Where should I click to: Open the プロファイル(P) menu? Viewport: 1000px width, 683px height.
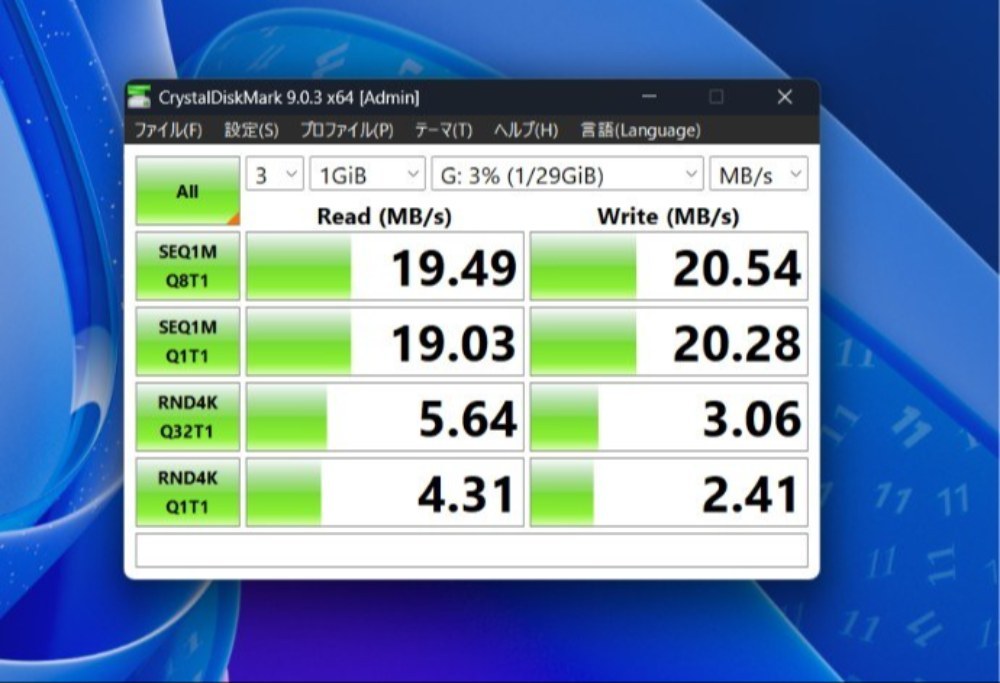point(347,130)
